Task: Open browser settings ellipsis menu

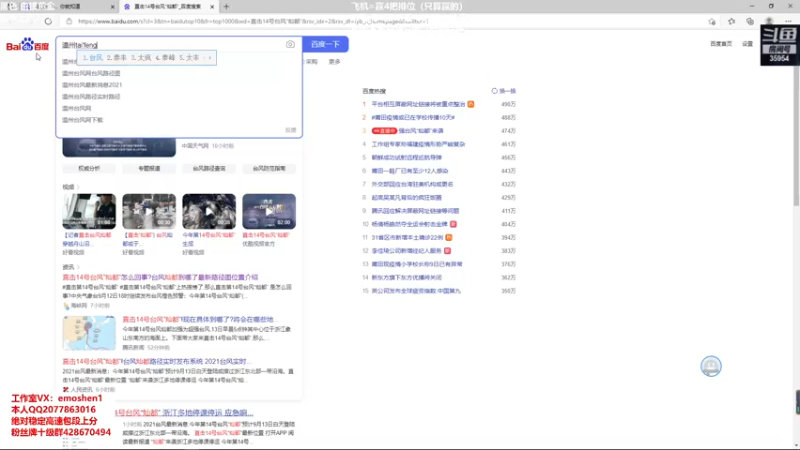Action: pyautogui.click(x=788, y=21)
